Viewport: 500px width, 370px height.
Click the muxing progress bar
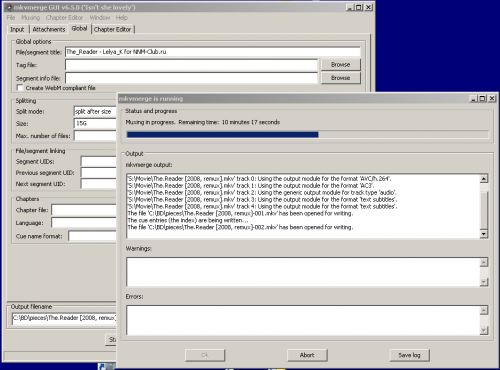[x=307, y=135]
